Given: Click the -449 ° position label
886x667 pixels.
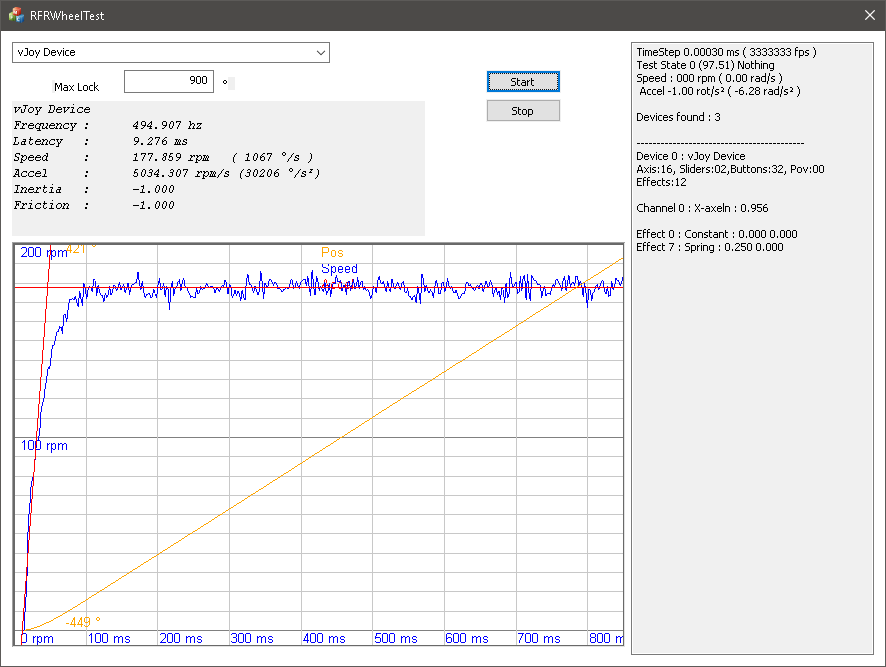Looking at the screenshot, I should (83, 622).
